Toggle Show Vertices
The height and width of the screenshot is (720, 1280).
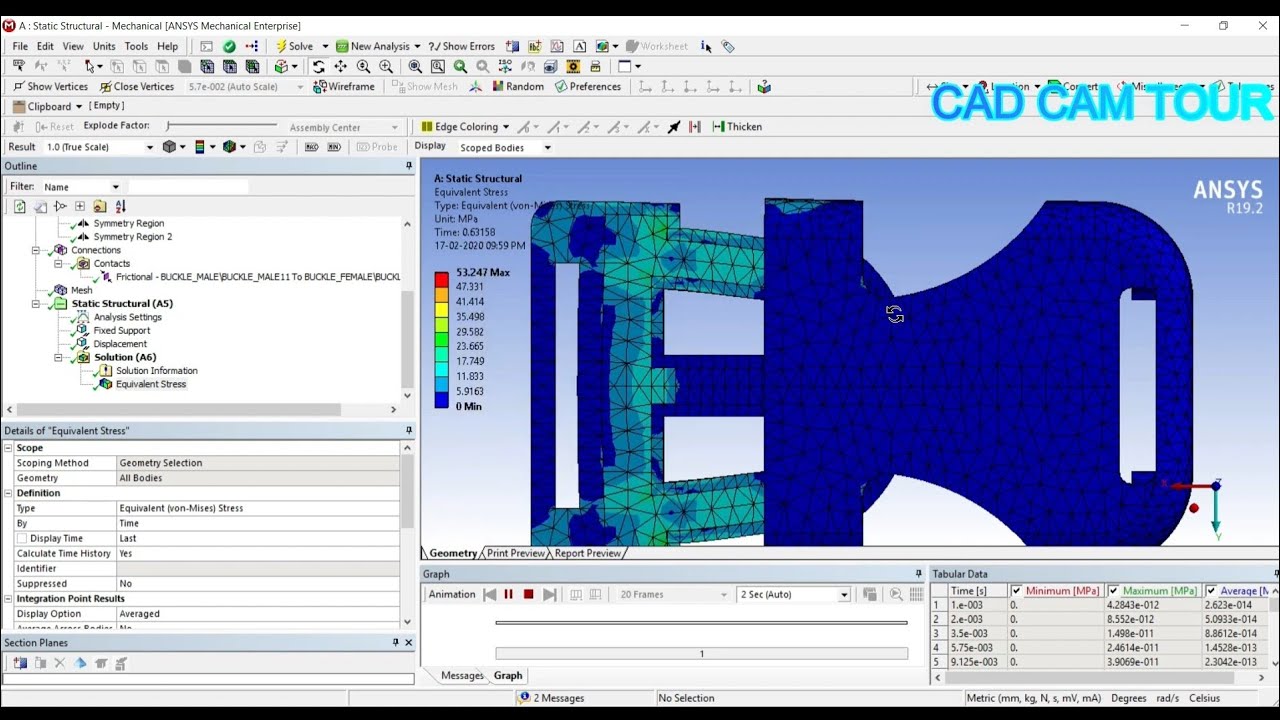(50, 87)
